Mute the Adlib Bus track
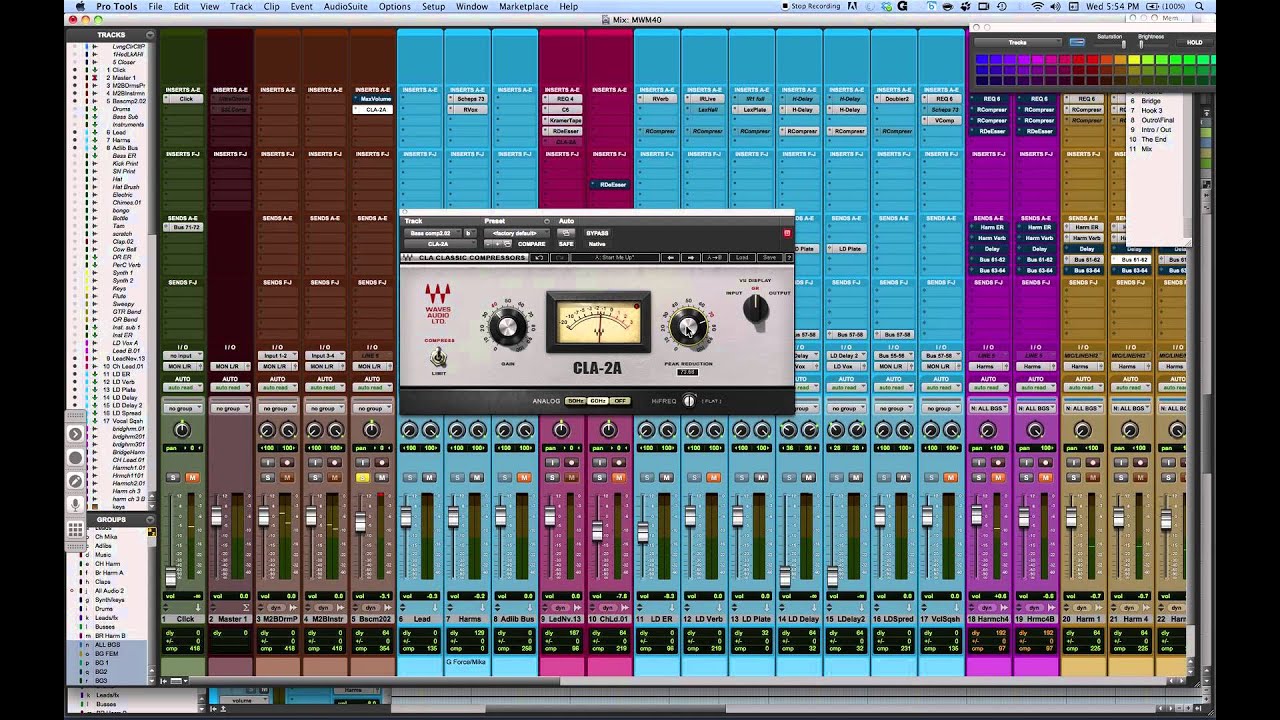1280x720 pixels. (x=524, y=478)
